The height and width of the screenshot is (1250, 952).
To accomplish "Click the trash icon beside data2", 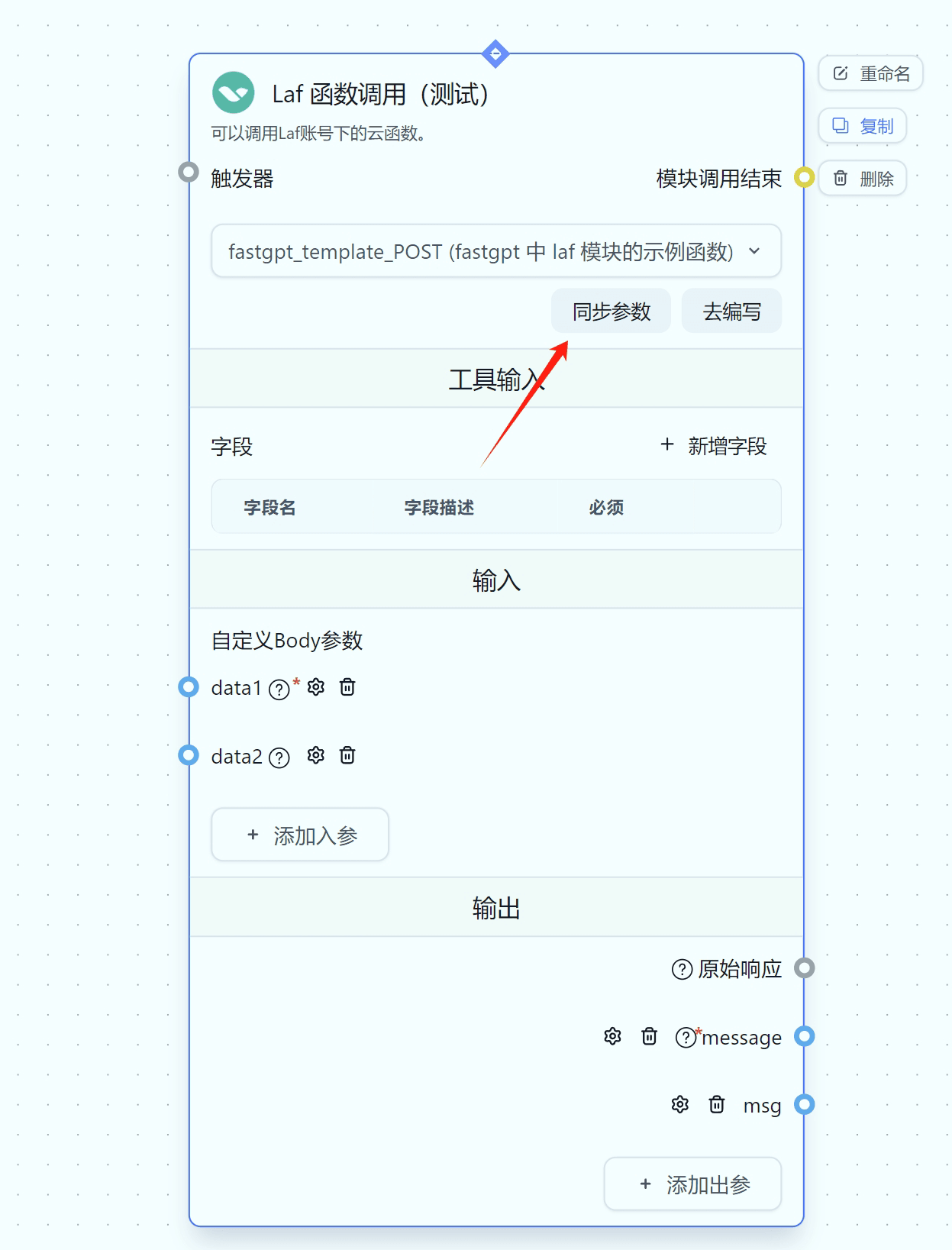I will (x=347, y=756).
